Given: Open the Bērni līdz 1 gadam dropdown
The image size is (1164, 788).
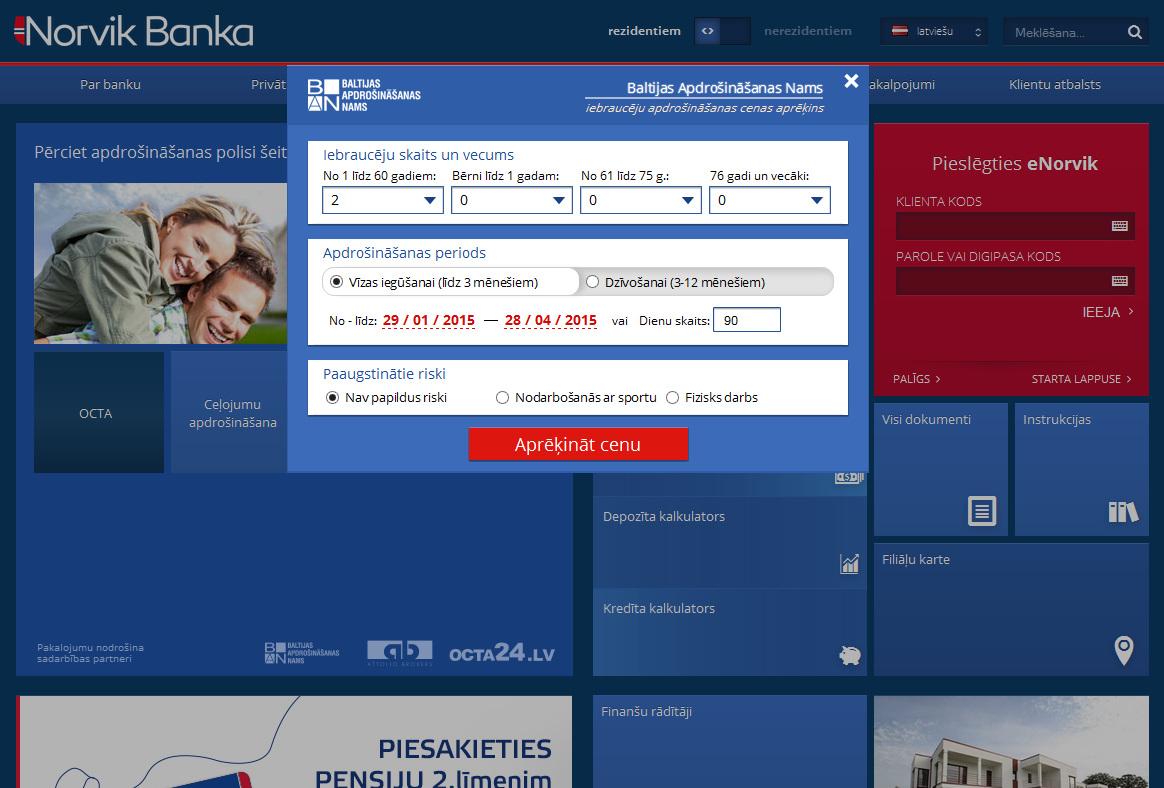Looking at the screenshot, I should [x=512, y=201].
